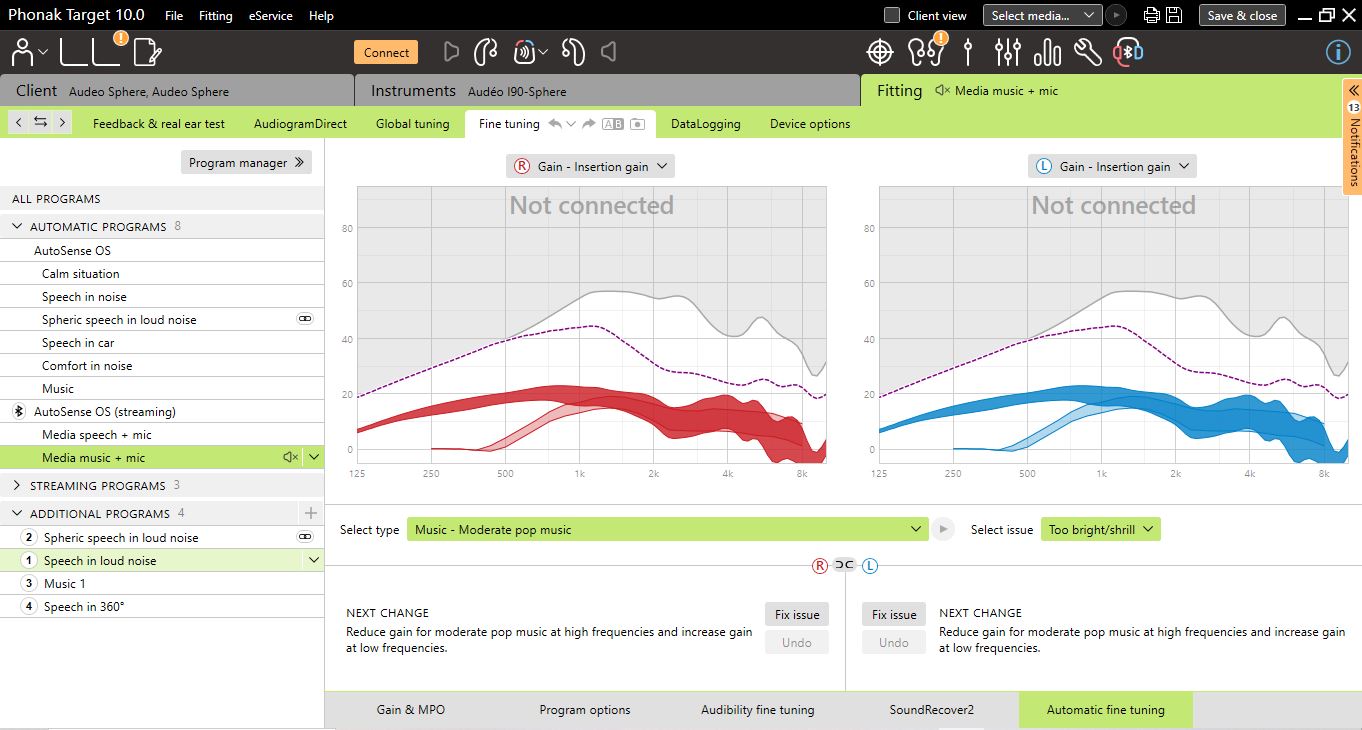This screenshot has width=1362, height=730.
Task: Open the blue information icon
Action: pyautogui.click(x=1337, y=52)
